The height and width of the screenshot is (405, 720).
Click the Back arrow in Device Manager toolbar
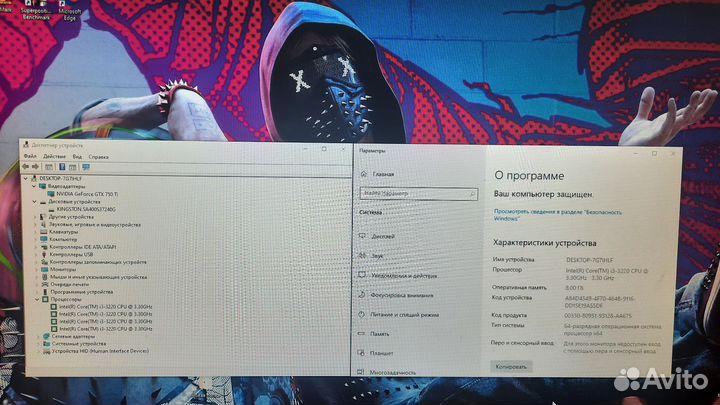pyautogui.click(x=26, y=167)
